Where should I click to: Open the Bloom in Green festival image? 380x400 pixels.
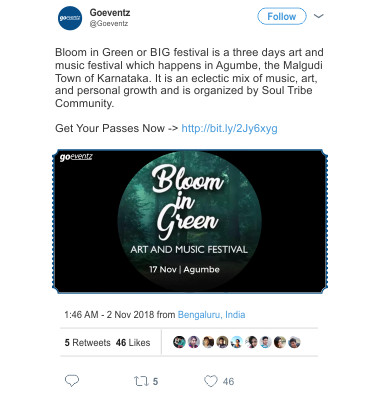coord(190,221)
